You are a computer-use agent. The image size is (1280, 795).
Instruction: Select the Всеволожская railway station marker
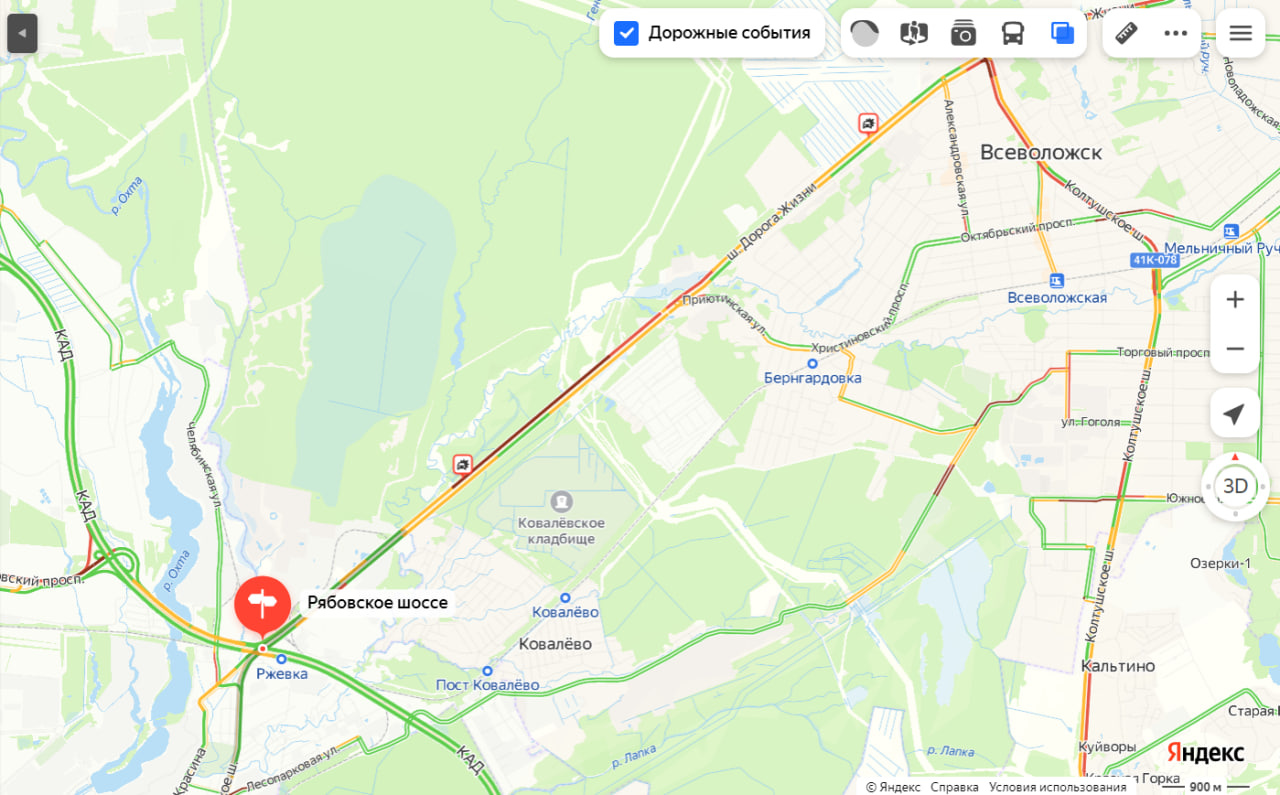tap(1055, 280)
